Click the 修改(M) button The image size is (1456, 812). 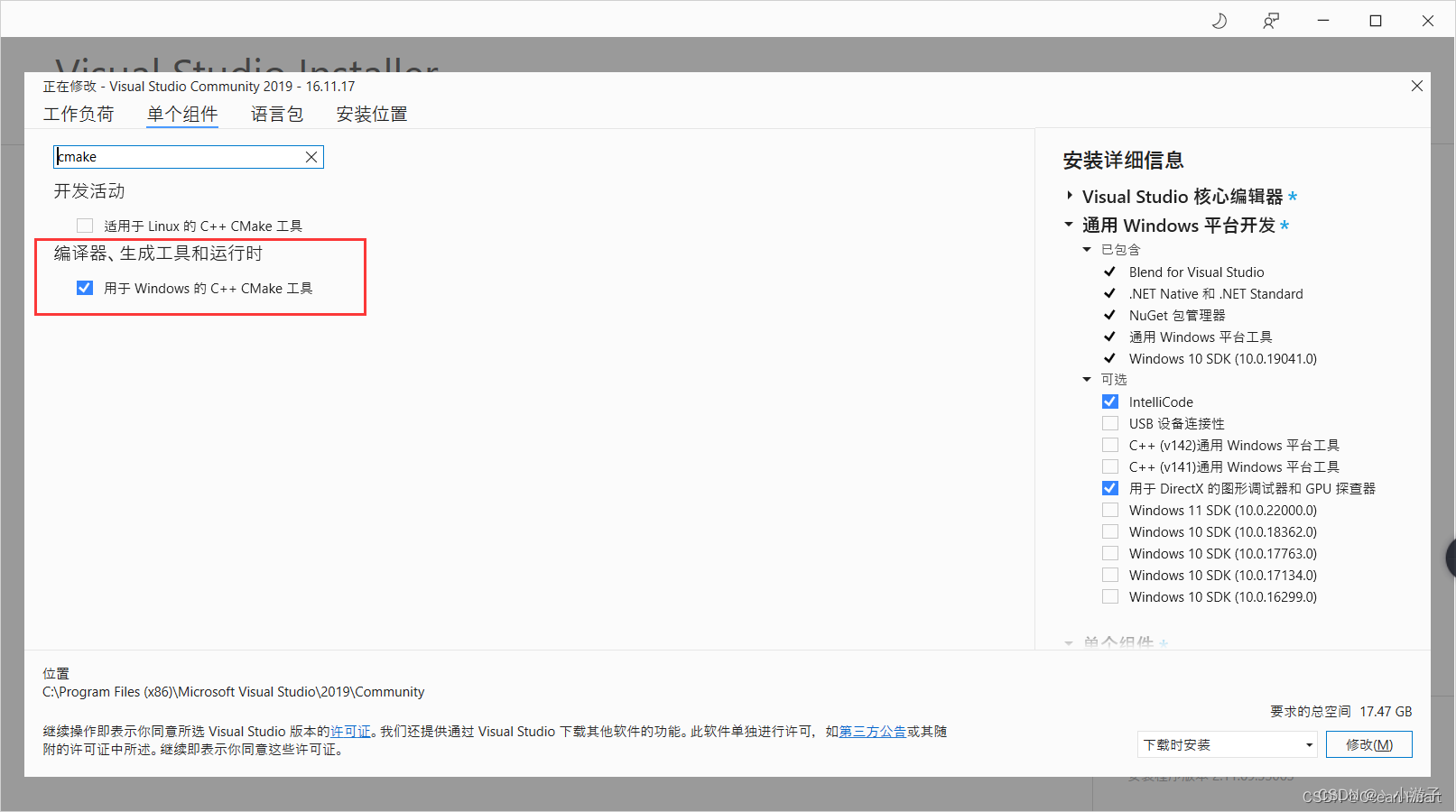coord(1369,744)
